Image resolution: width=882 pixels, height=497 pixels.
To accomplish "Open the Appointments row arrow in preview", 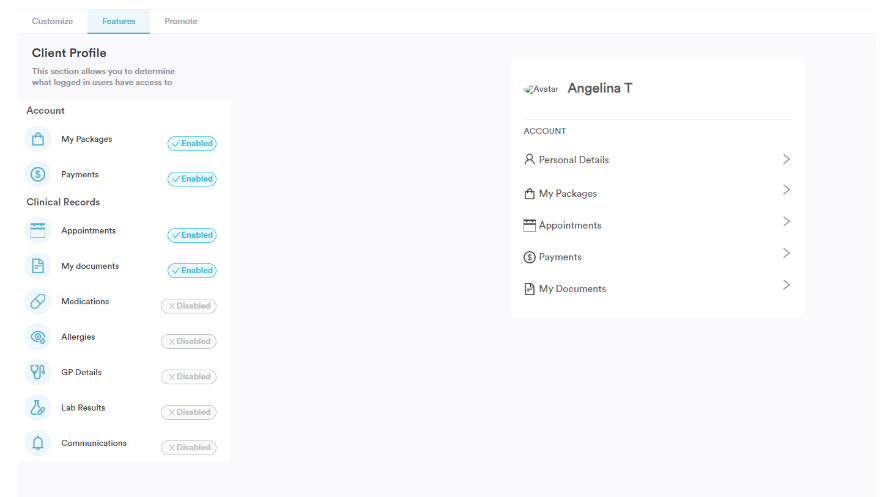I will click(786, 222).
